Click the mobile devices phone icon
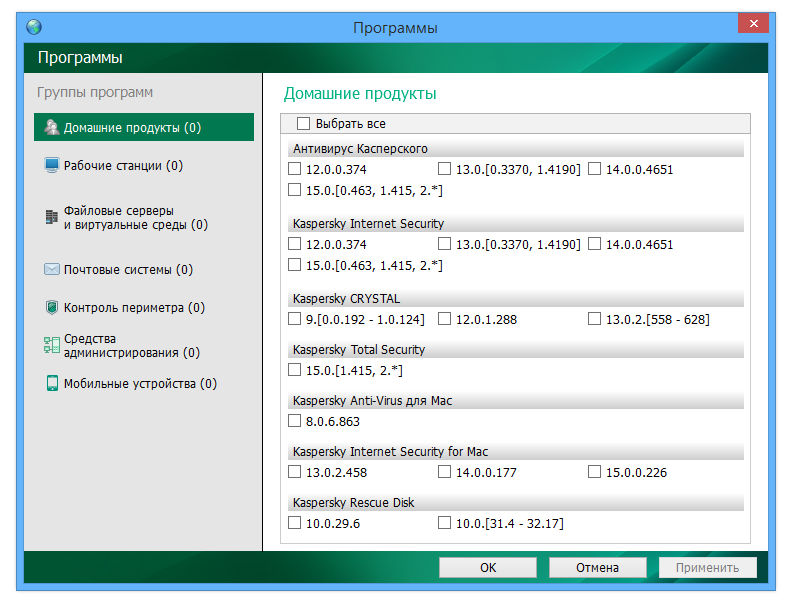The height and width of the screenshot is (614, 803). click(52, 383)
